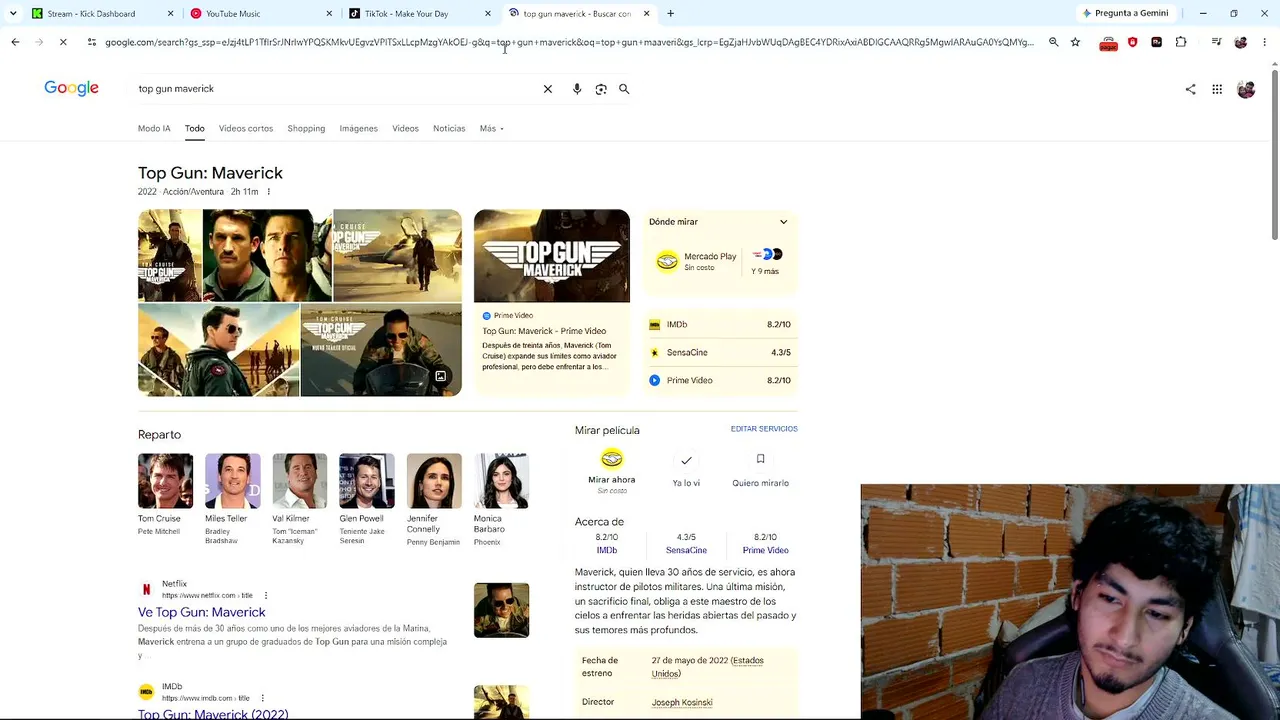Screen dimensions: 1280x720
Task: Open the Extensions puzzle icon
Action: coord(1181,42)
